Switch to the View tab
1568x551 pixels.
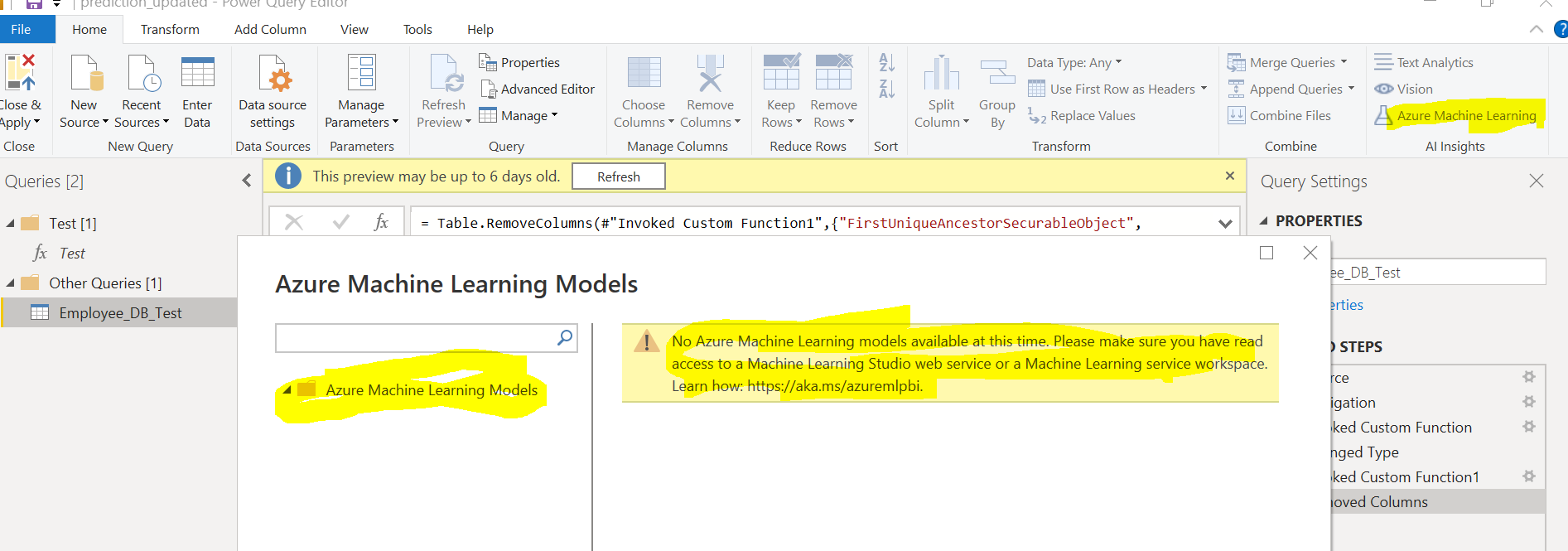355,29
